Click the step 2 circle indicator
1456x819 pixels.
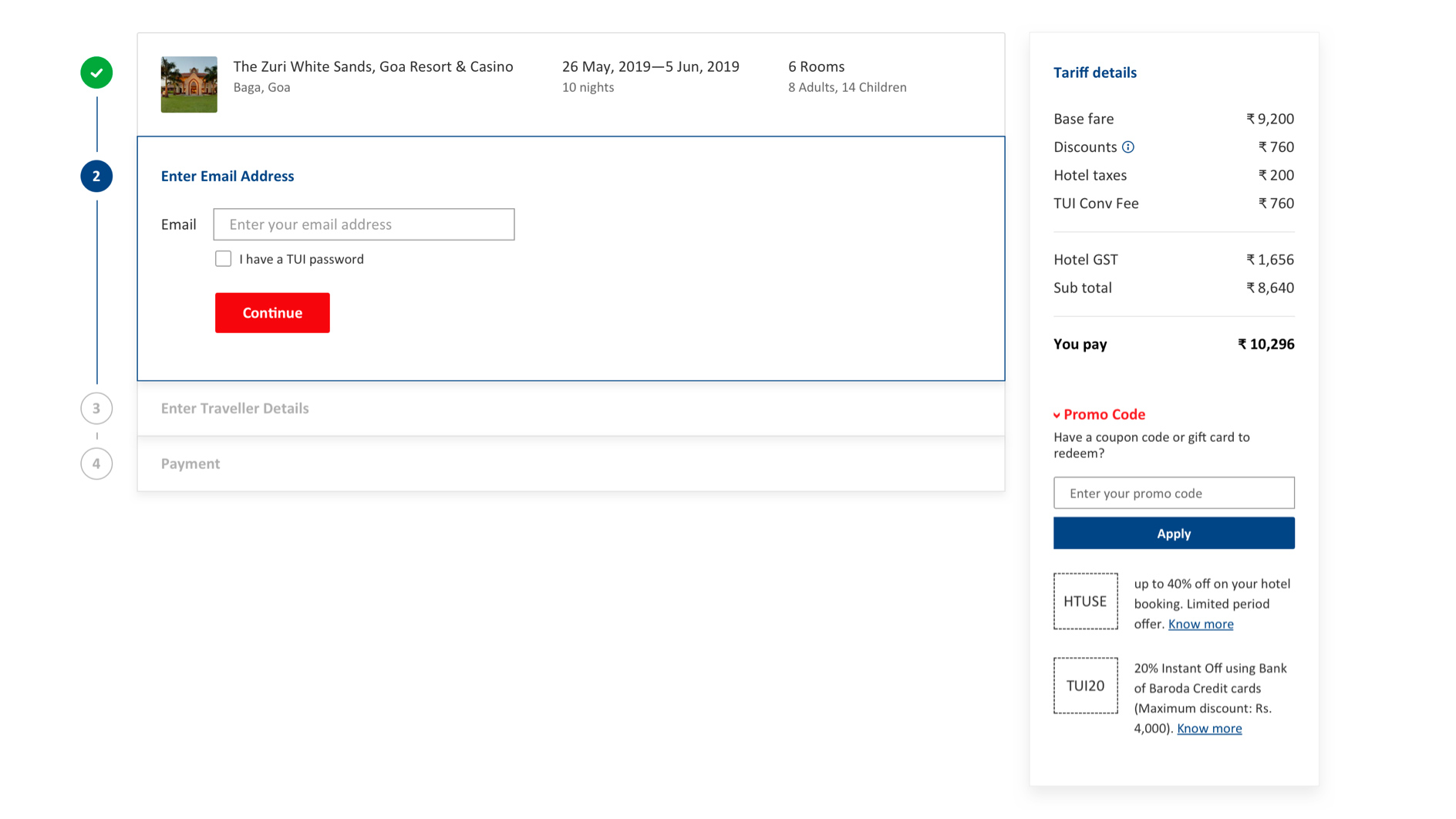(x=96, y=176)
